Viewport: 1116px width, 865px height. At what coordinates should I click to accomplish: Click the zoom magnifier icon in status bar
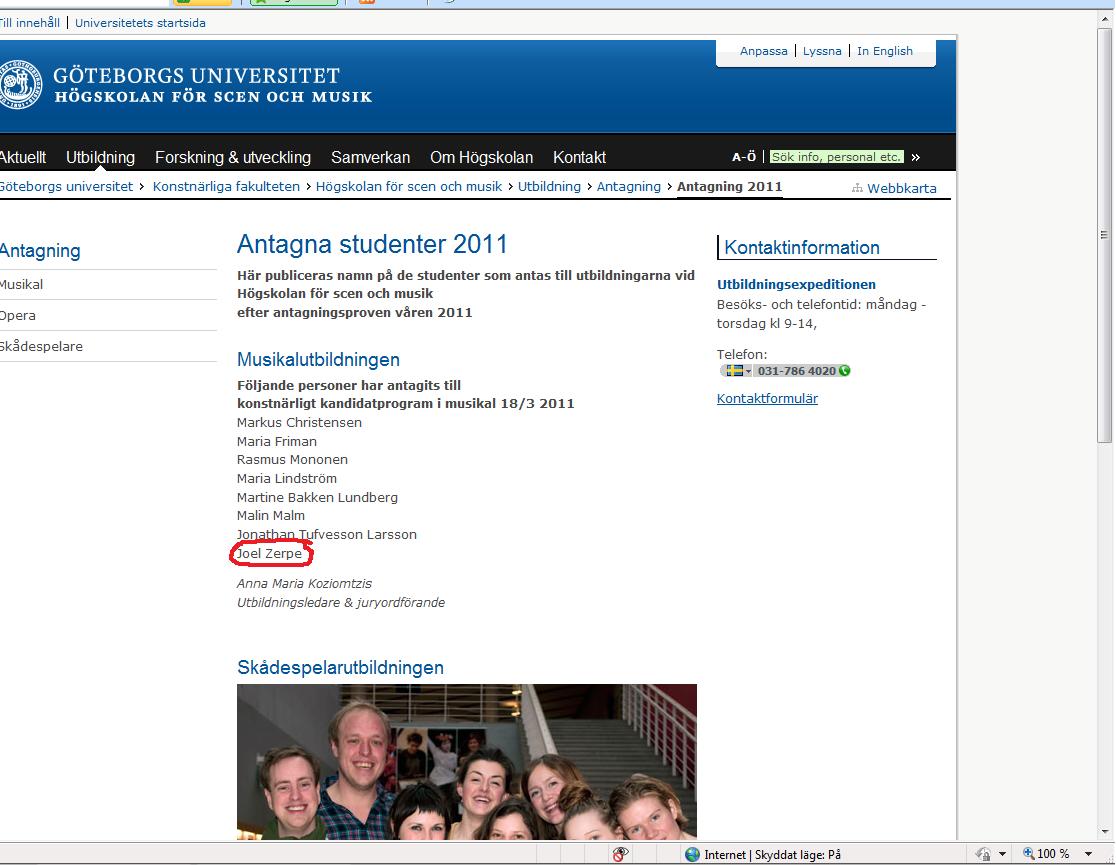point(1028,854)
